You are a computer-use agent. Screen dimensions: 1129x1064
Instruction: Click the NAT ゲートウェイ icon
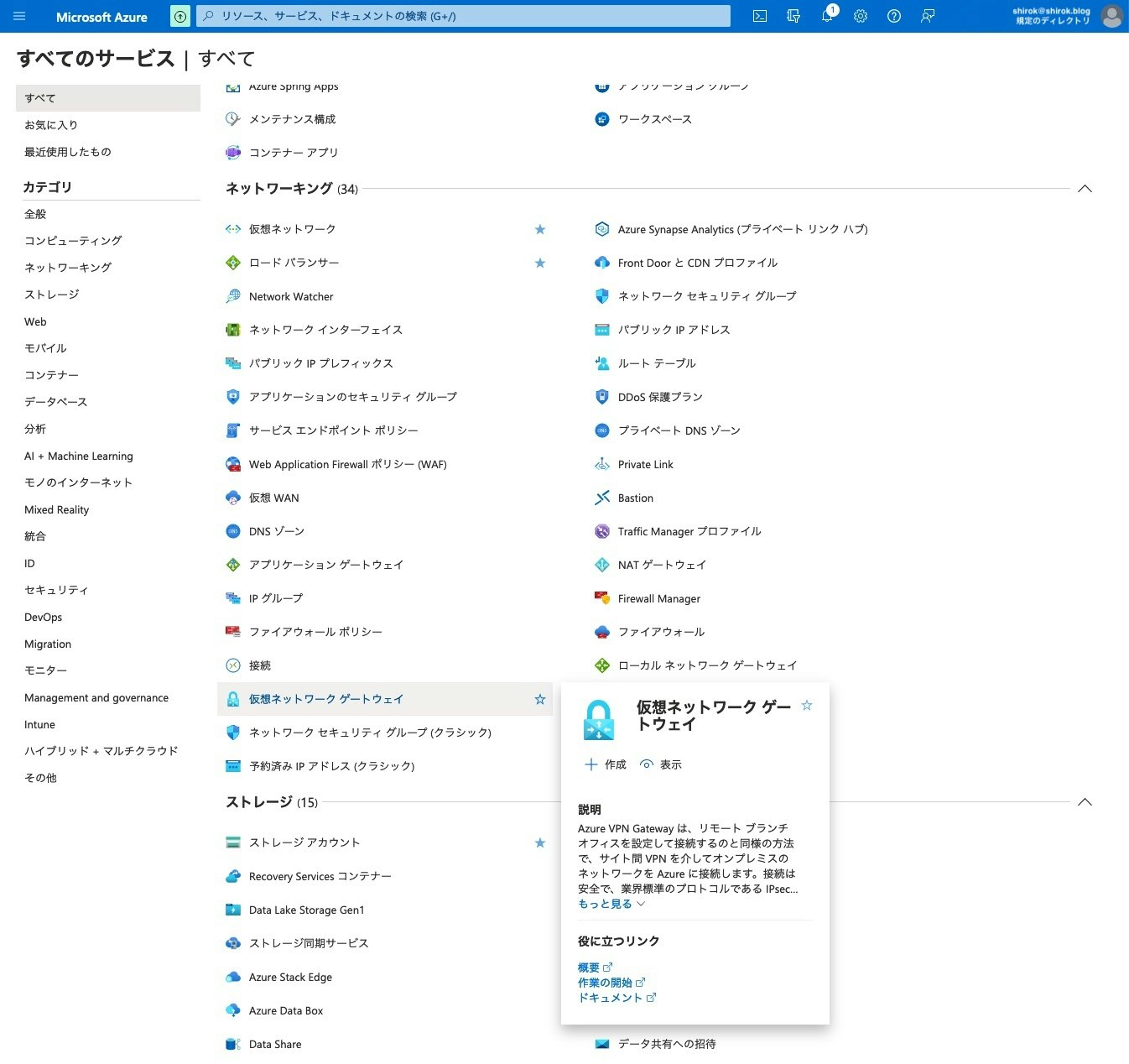(602, 565)
